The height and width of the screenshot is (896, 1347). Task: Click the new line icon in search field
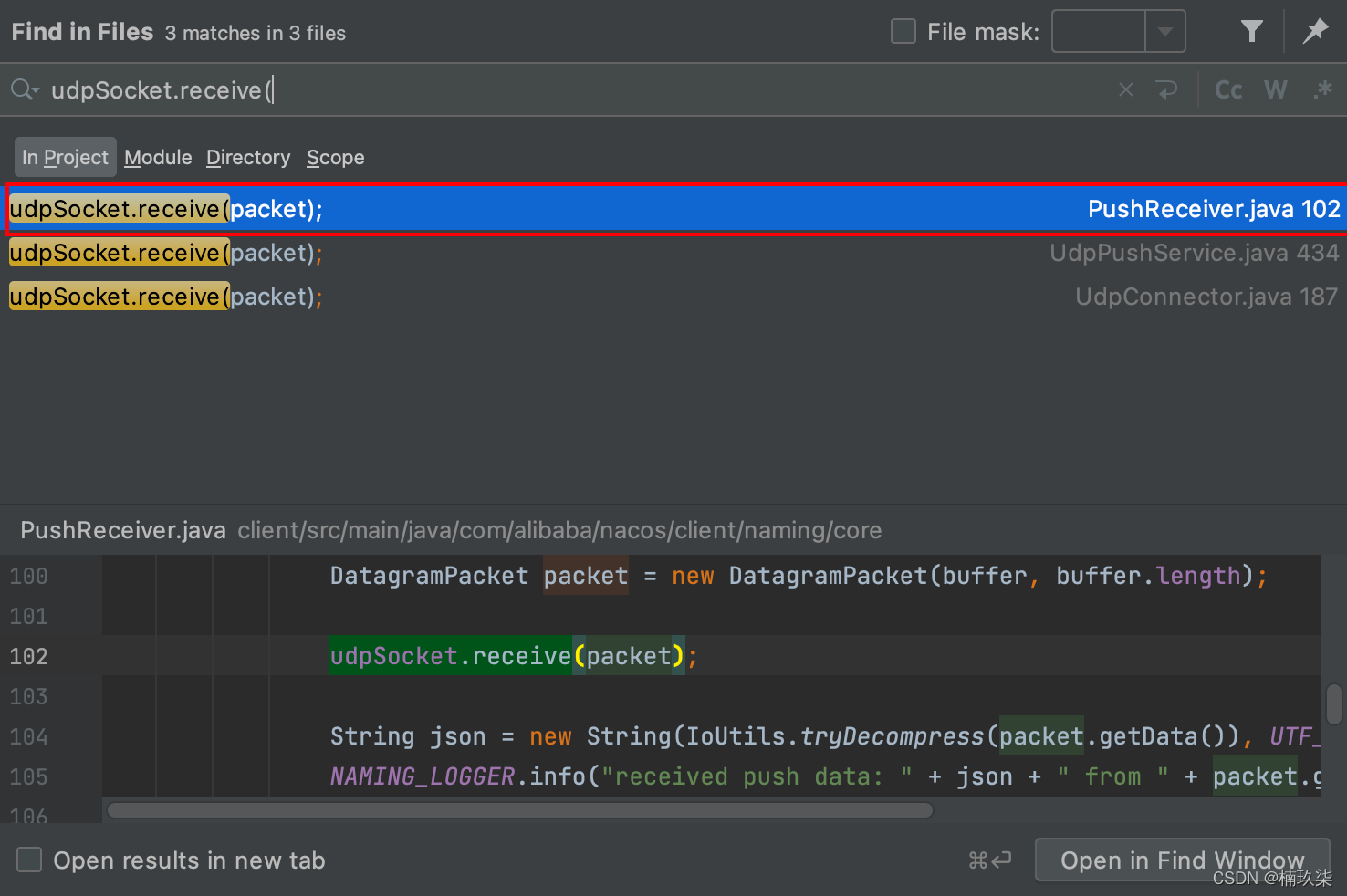1166,89
